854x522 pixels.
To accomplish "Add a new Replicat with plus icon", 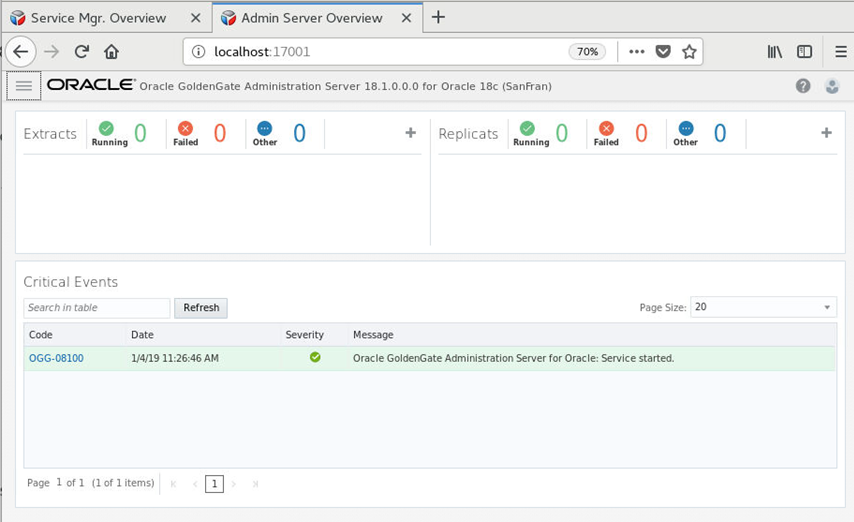I will (x=826, y=133).
